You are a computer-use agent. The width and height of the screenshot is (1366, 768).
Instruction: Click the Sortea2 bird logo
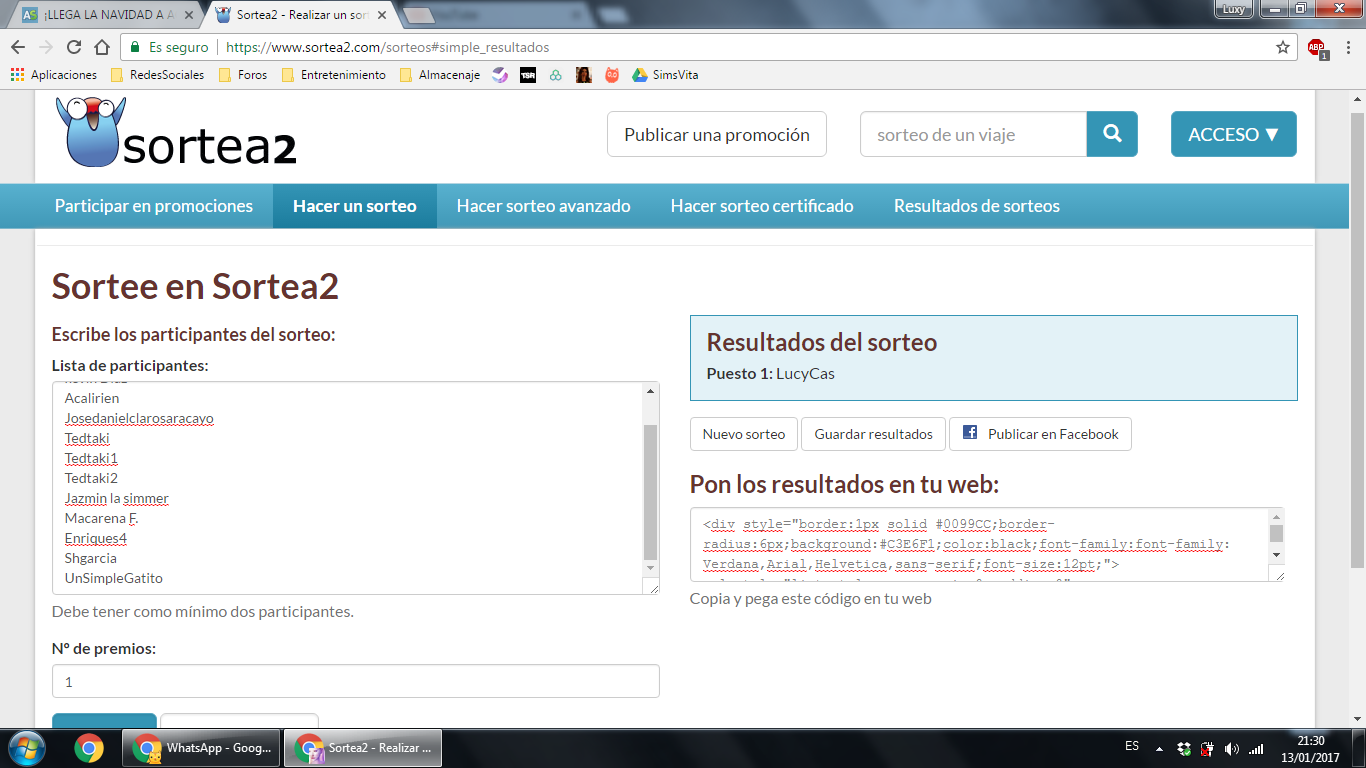[x=92, y=132]
